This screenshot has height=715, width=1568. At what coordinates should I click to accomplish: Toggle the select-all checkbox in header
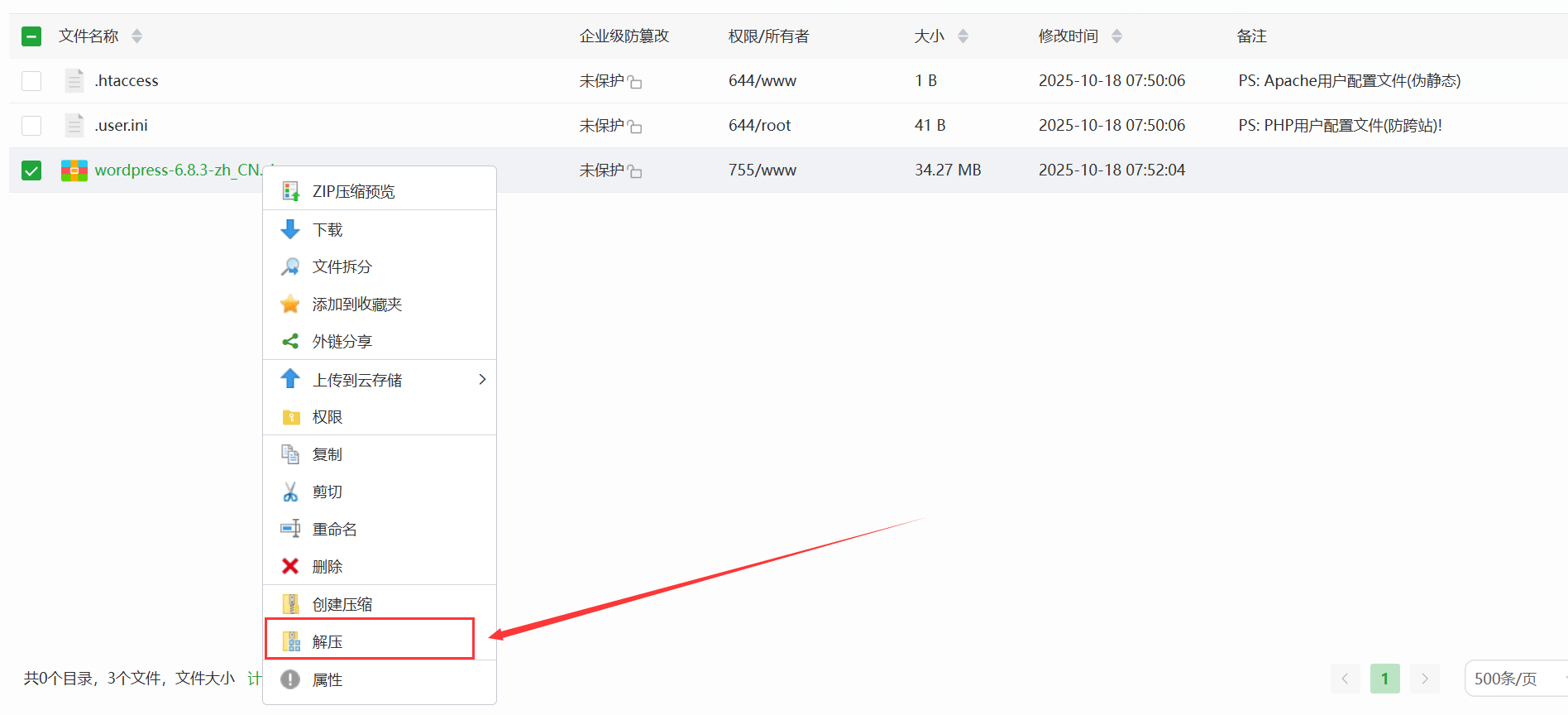coord(31,36)
